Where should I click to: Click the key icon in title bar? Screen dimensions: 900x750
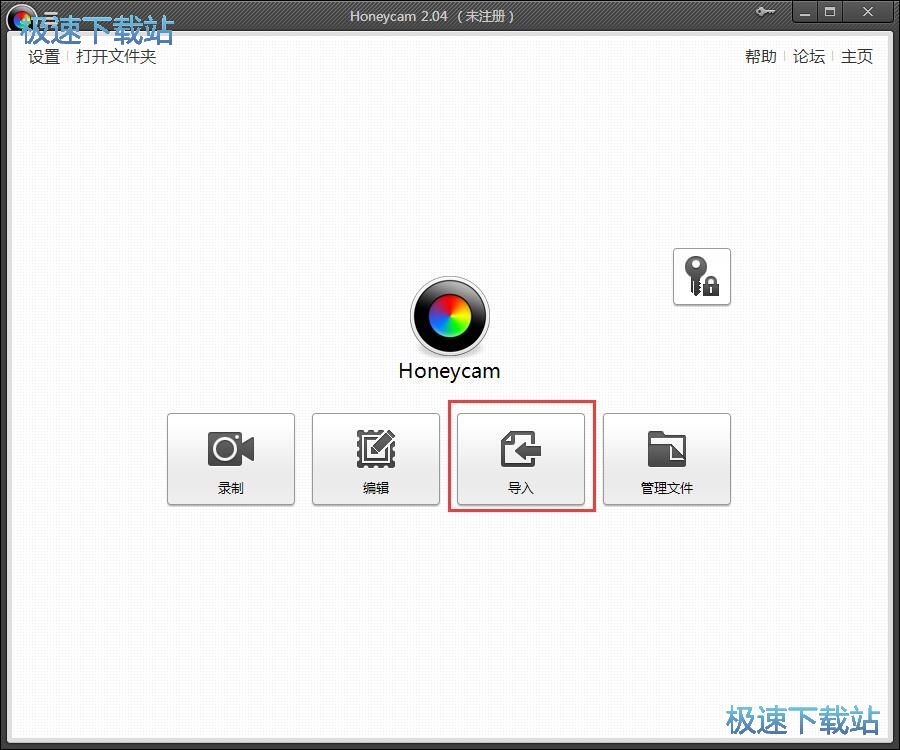pos(765,11)
